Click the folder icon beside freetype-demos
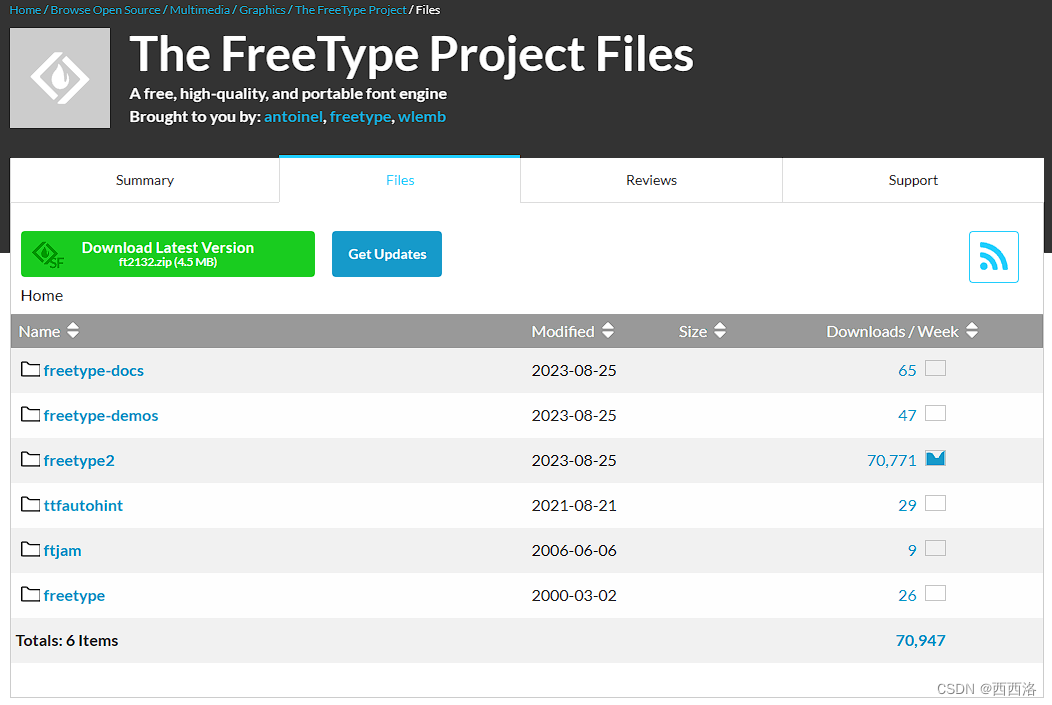This screenshot has width=1052, height=705. click(30, 415)
